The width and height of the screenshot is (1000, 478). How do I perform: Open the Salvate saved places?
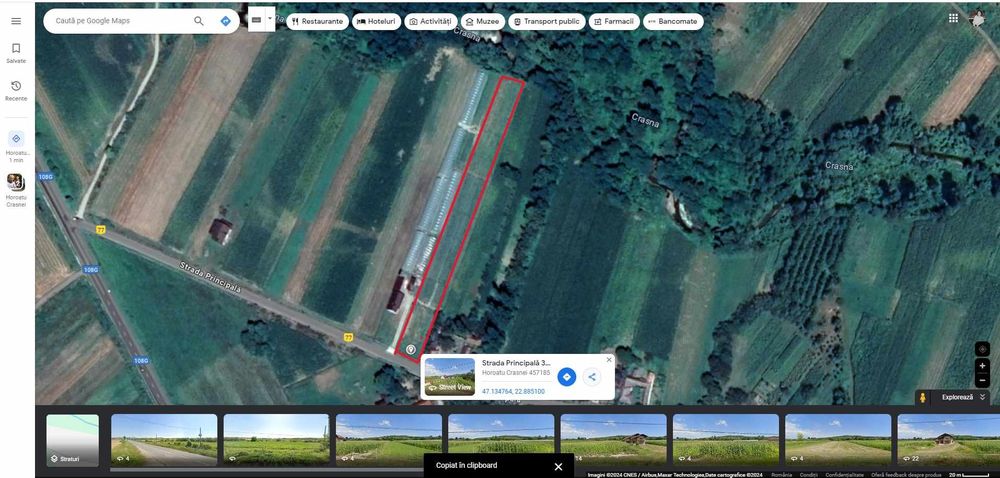(16, 53)
